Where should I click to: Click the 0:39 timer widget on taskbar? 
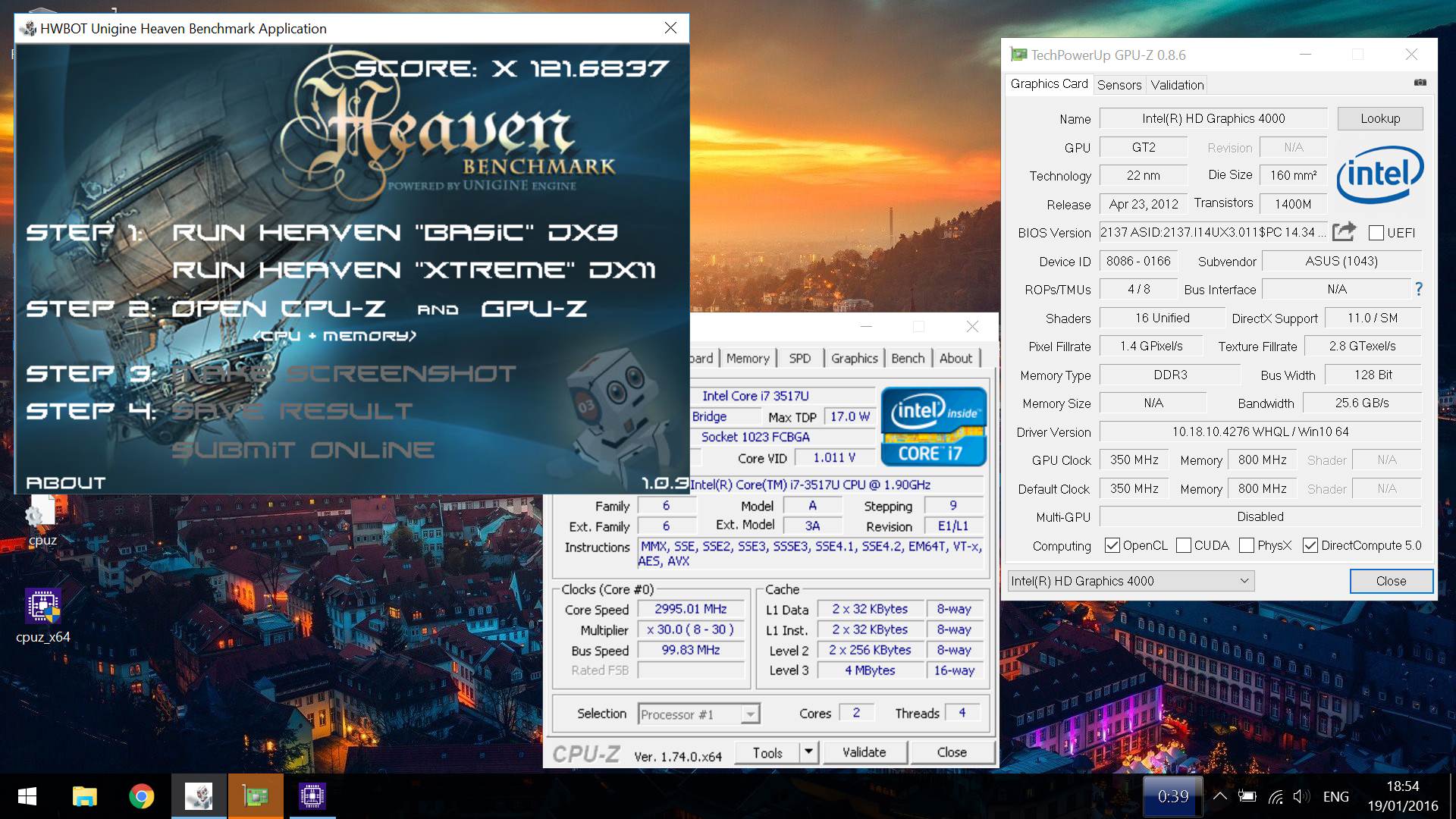(x=1172, y=796)
